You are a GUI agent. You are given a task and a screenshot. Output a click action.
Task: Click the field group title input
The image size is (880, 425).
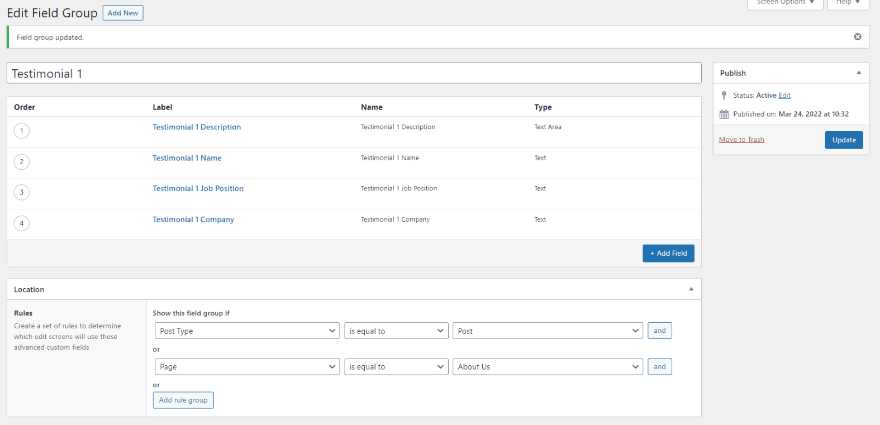click(x=354, y=74)
